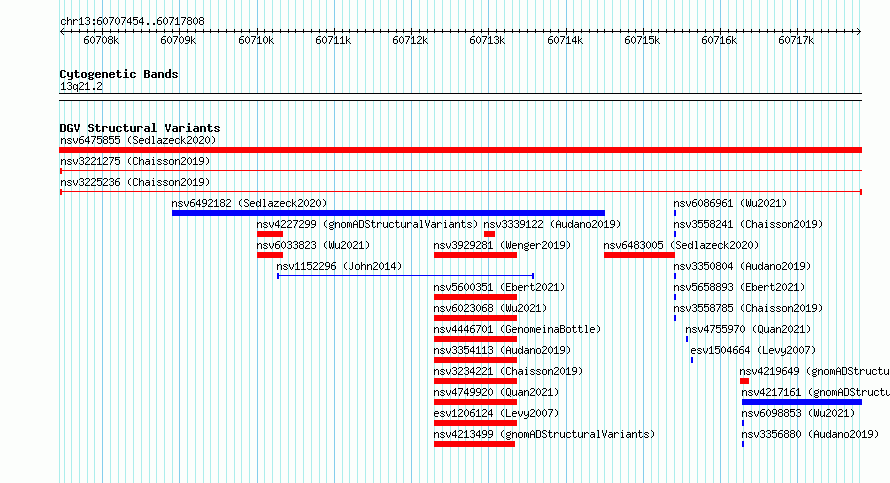Viewport: 890px width, 483px height.
Task: Open the nsv3350804 (Audano2019) label
Action: (742, 266)
